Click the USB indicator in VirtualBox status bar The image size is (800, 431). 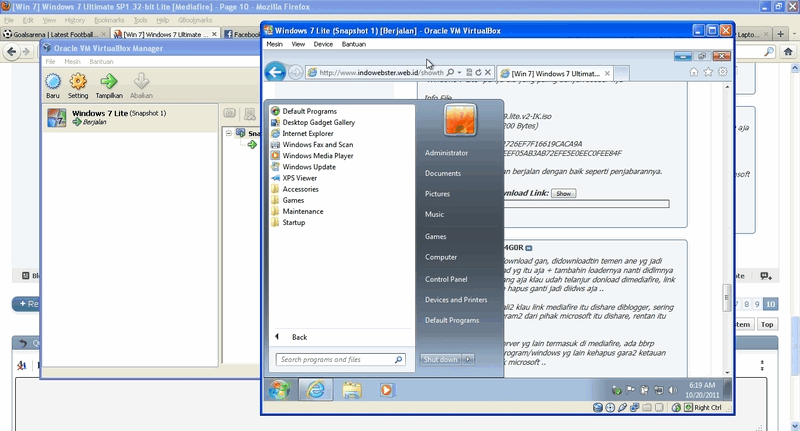(x=622, y=408)
